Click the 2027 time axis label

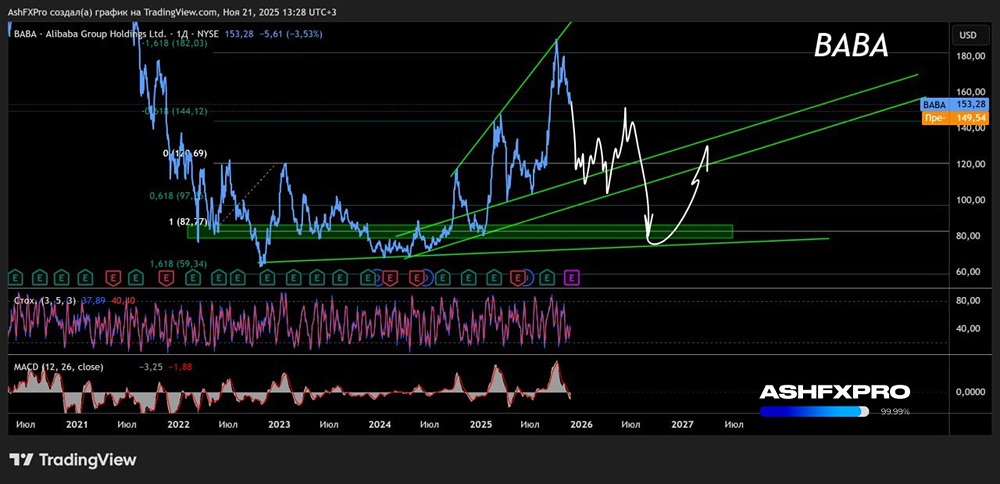click(x=683, y=424)
